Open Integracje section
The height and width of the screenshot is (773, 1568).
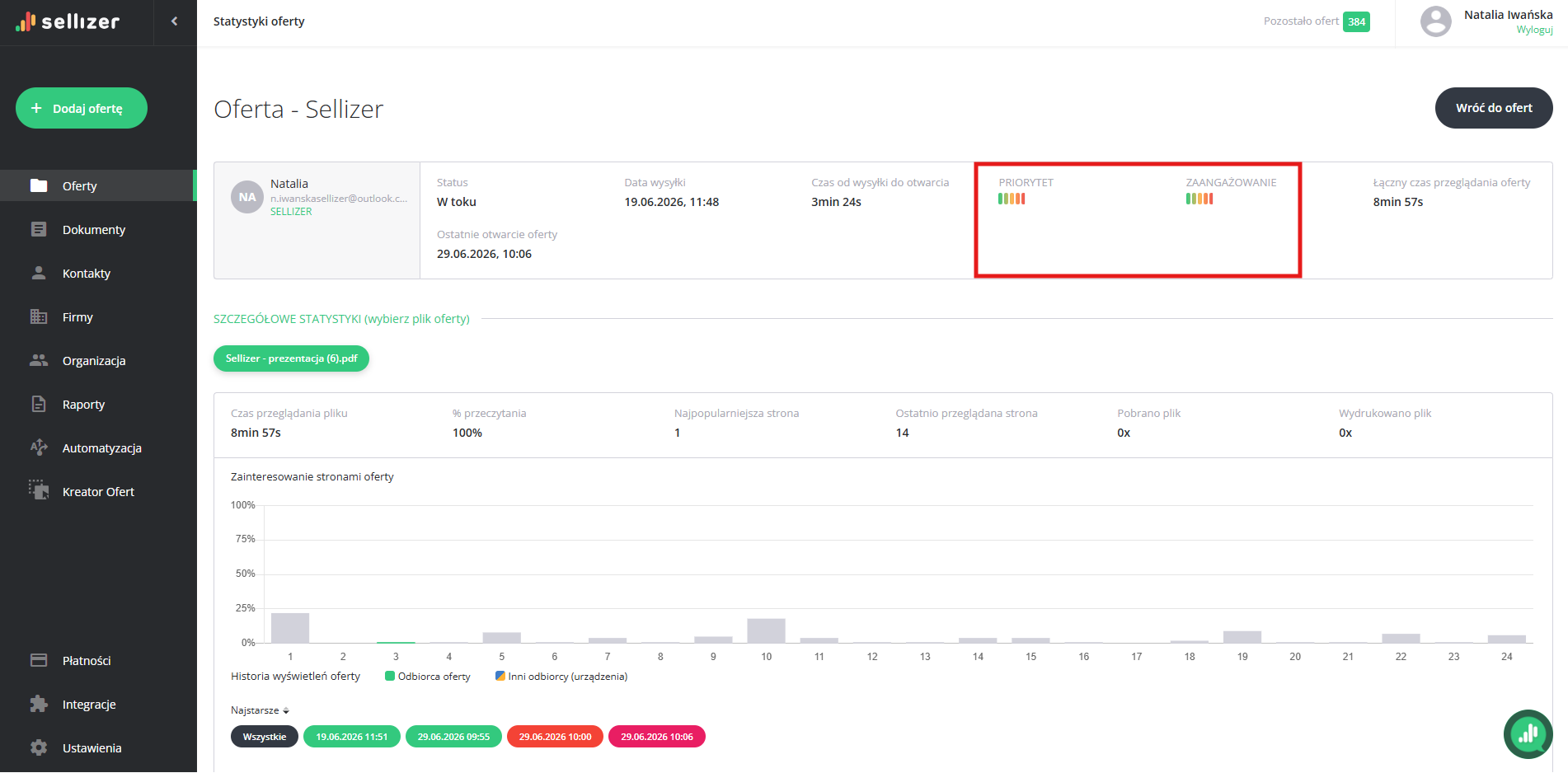point(89,704)
